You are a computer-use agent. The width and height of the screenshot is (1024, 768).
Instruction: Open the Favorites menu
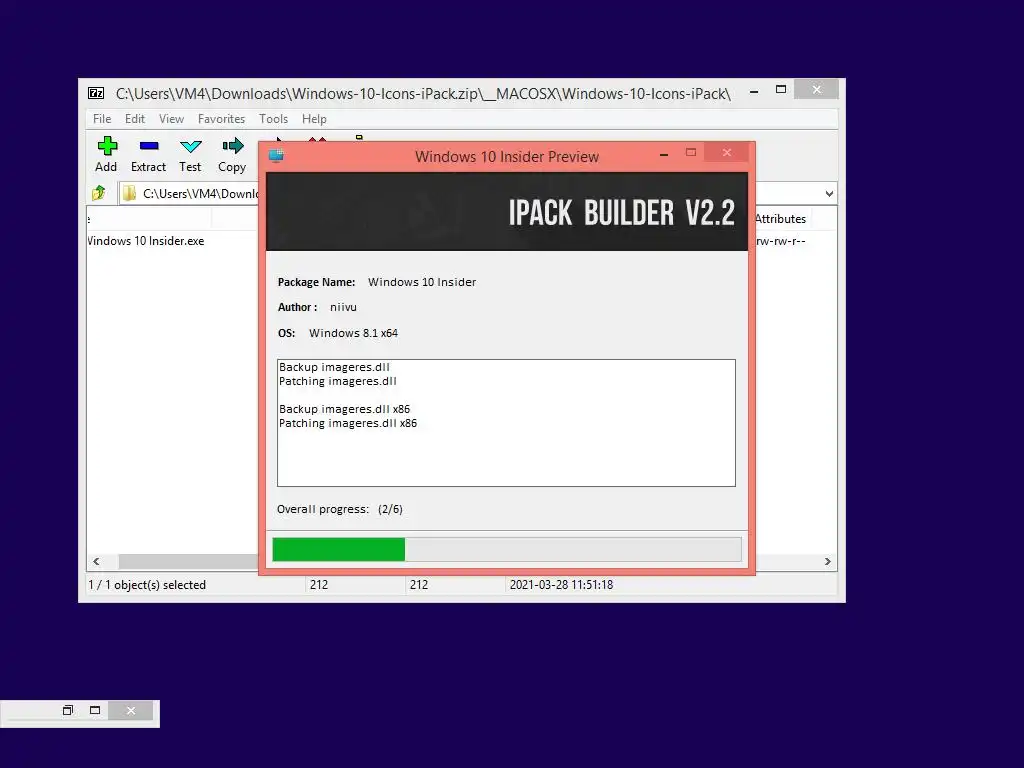click(x=221, y=119)
